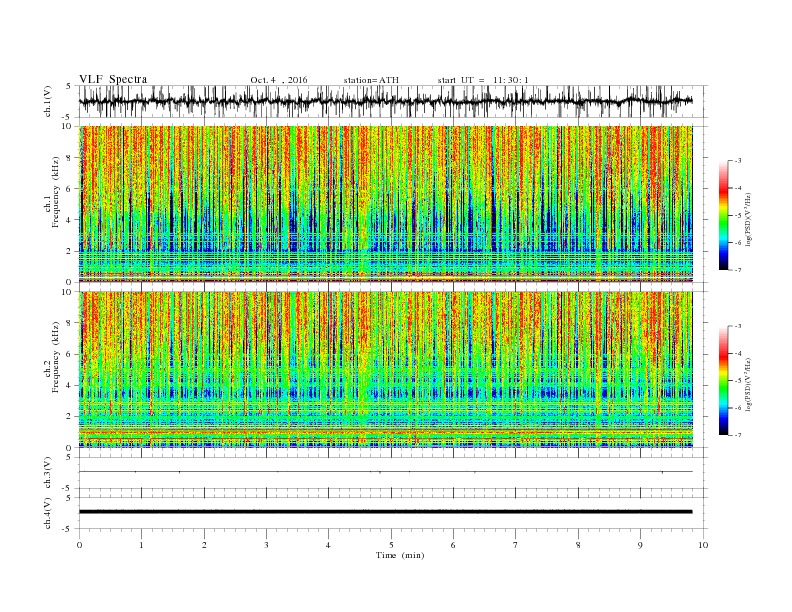Click the "ch.4(V)" axis label

click(47, 513)
